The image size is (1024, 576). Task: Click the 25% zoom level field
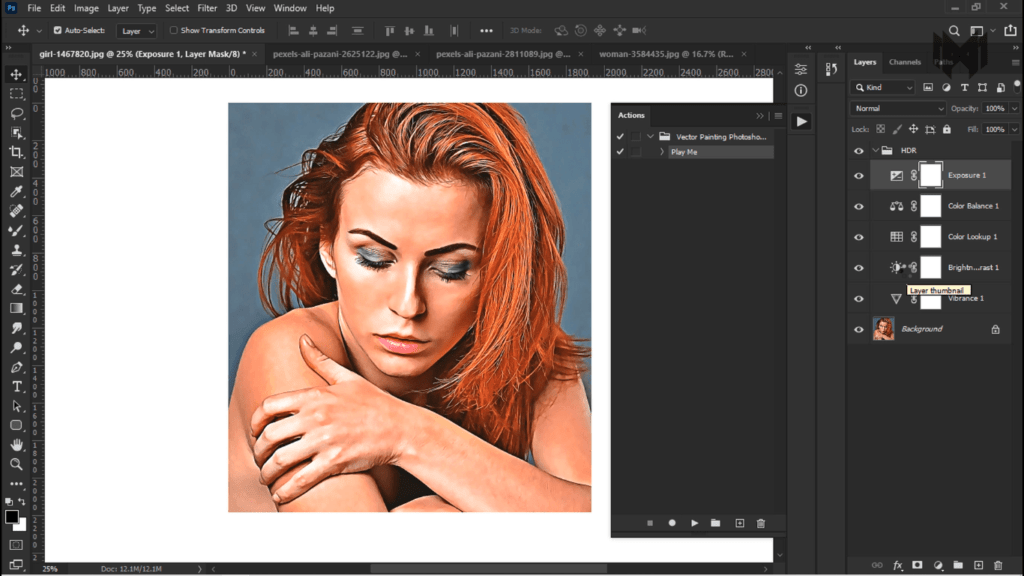click(50, 569)
